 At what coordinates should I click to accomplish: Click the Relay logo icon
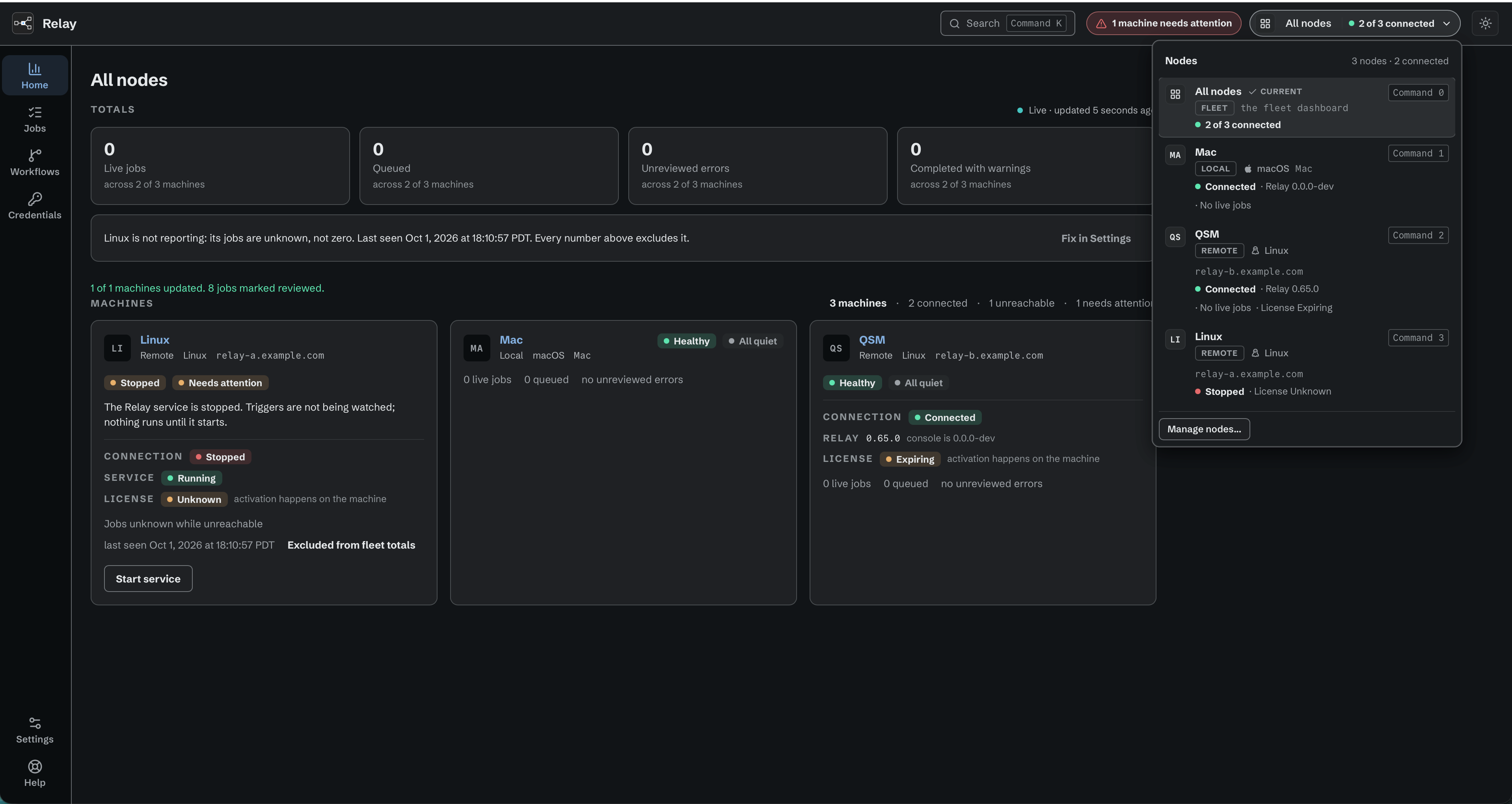point(23,24)
